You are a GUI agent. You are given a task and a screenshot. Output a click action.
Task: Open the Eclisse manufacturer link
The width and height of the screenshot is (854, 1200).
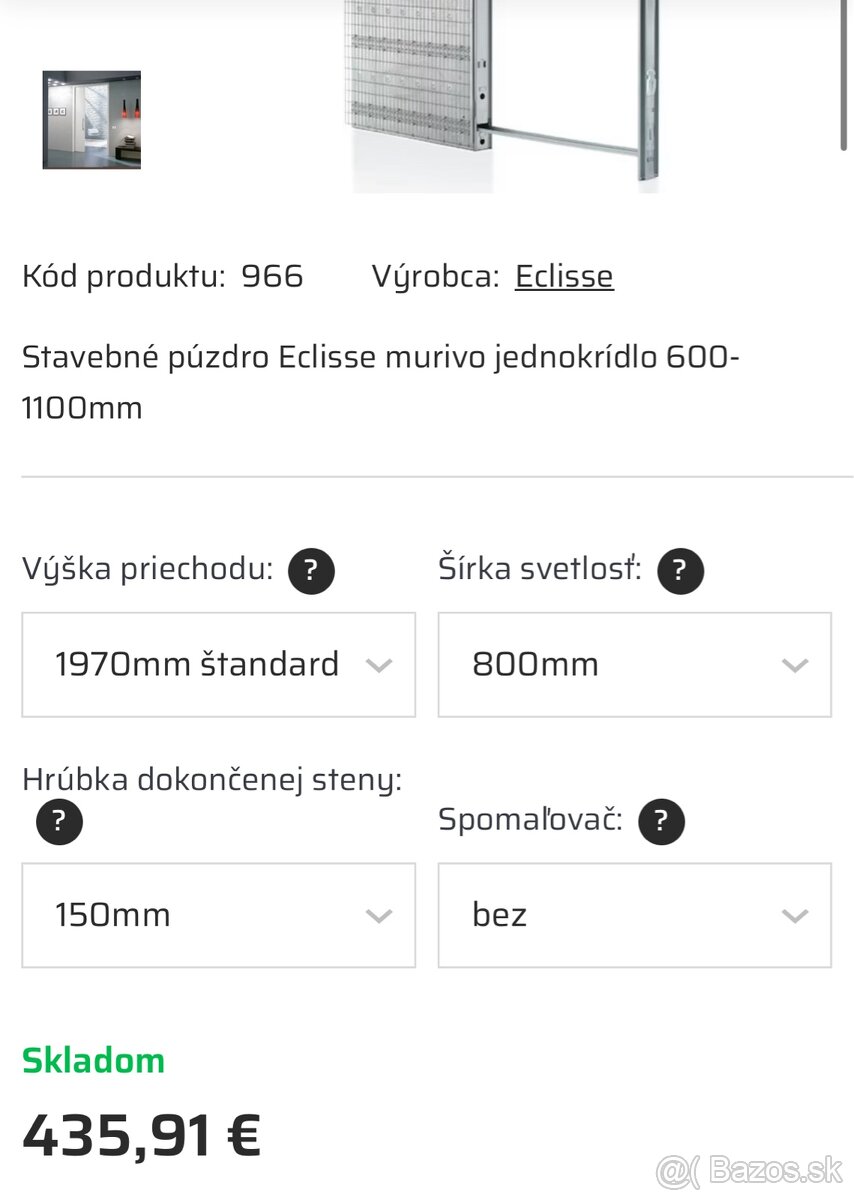[x=564, y=276]
